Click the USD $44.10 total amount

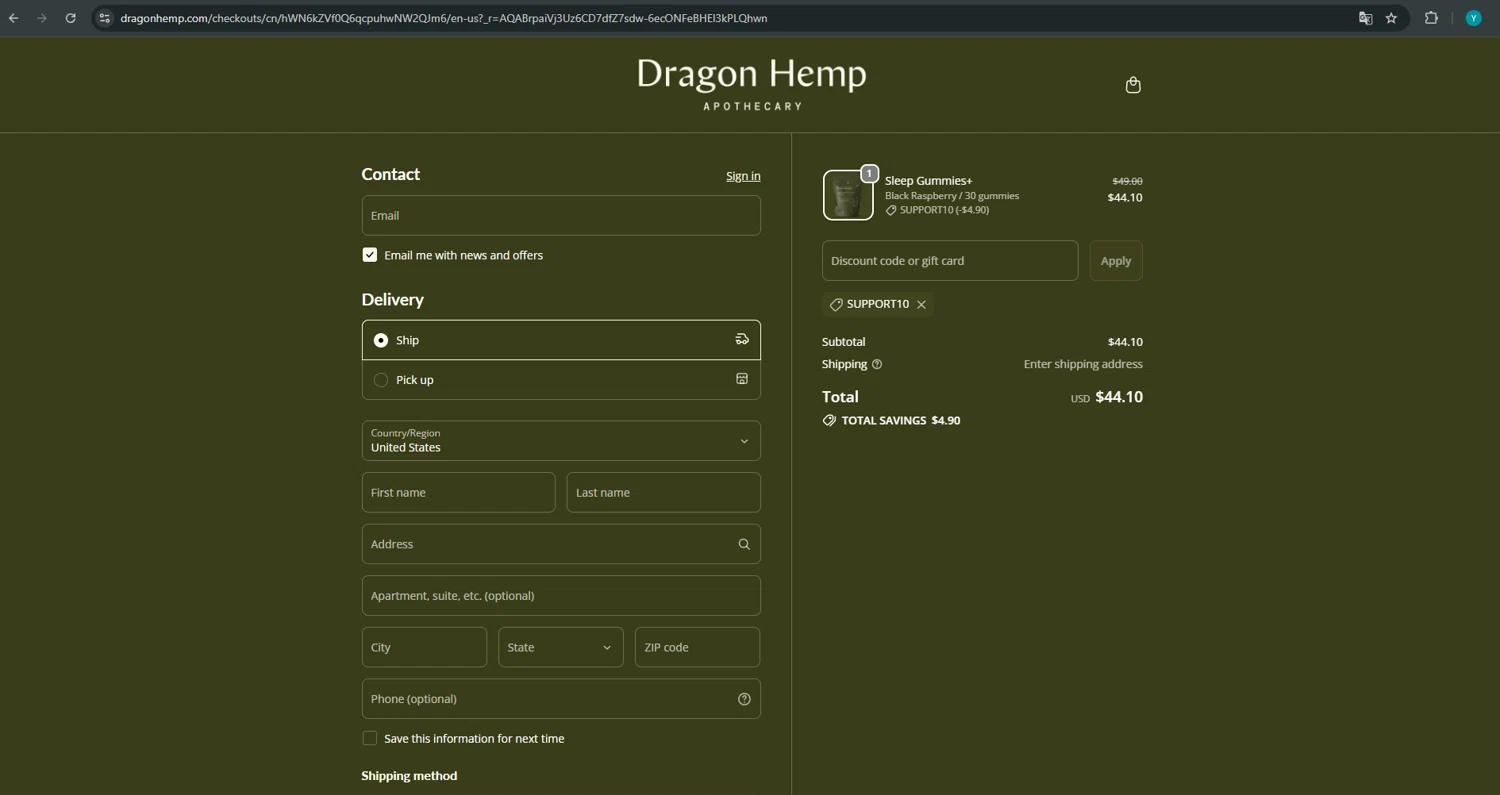click(x=1106, y=397)
